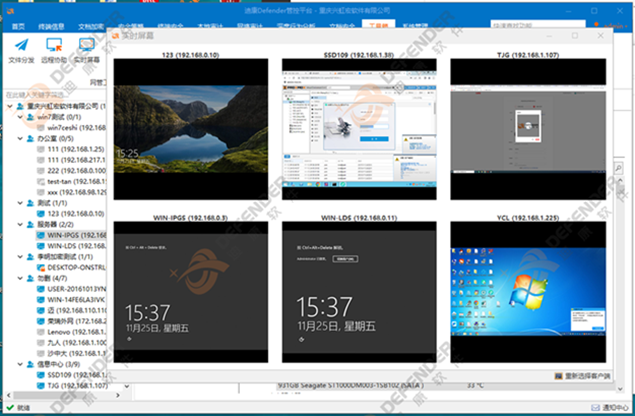Collapse the win7测试 group
Screen dimensions: 635x416
tap(17, 117)
